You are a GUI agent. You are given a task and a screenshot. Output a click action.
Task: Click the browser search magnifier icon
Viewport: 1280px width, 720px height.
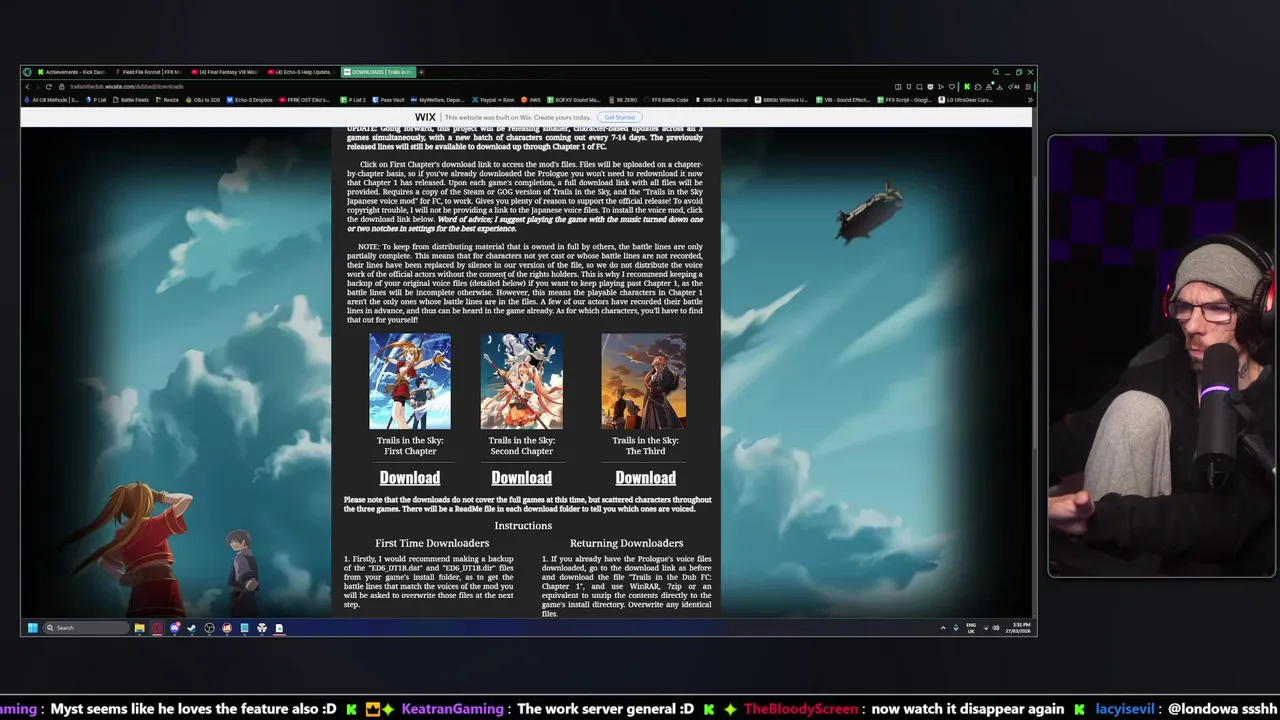click(996, 72)
